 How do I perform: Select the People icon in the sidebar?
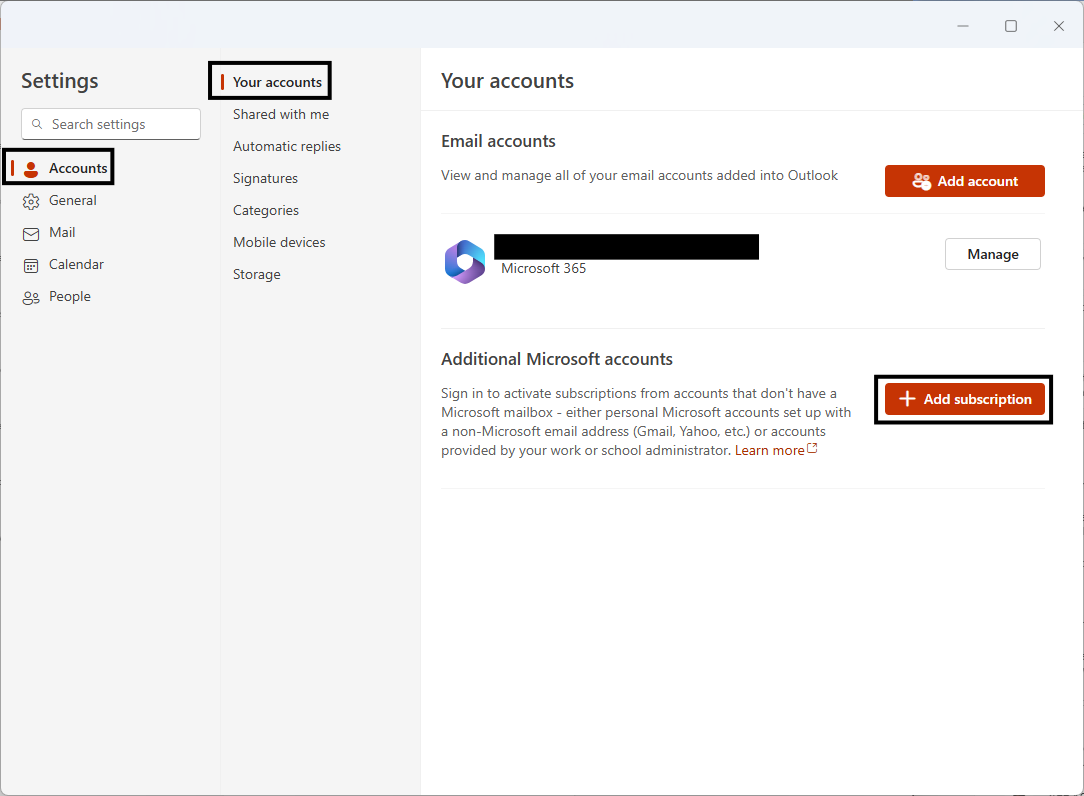coord(30,296)
